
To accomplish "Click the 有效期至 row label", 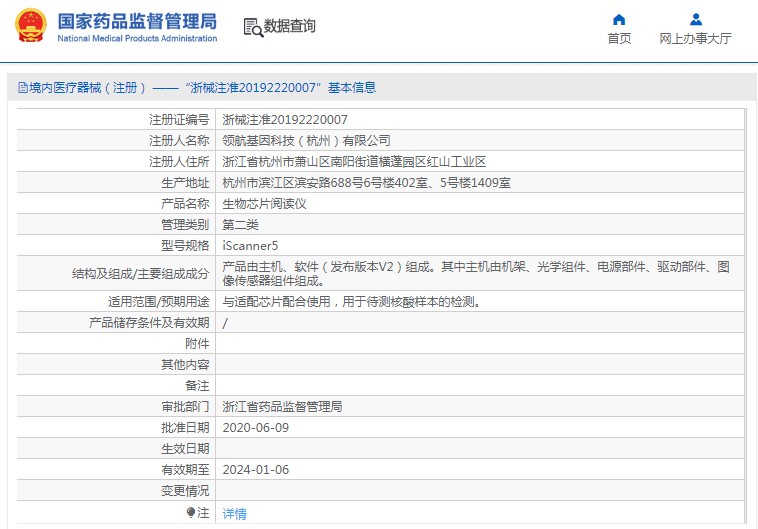I will [x=185, y=470].
